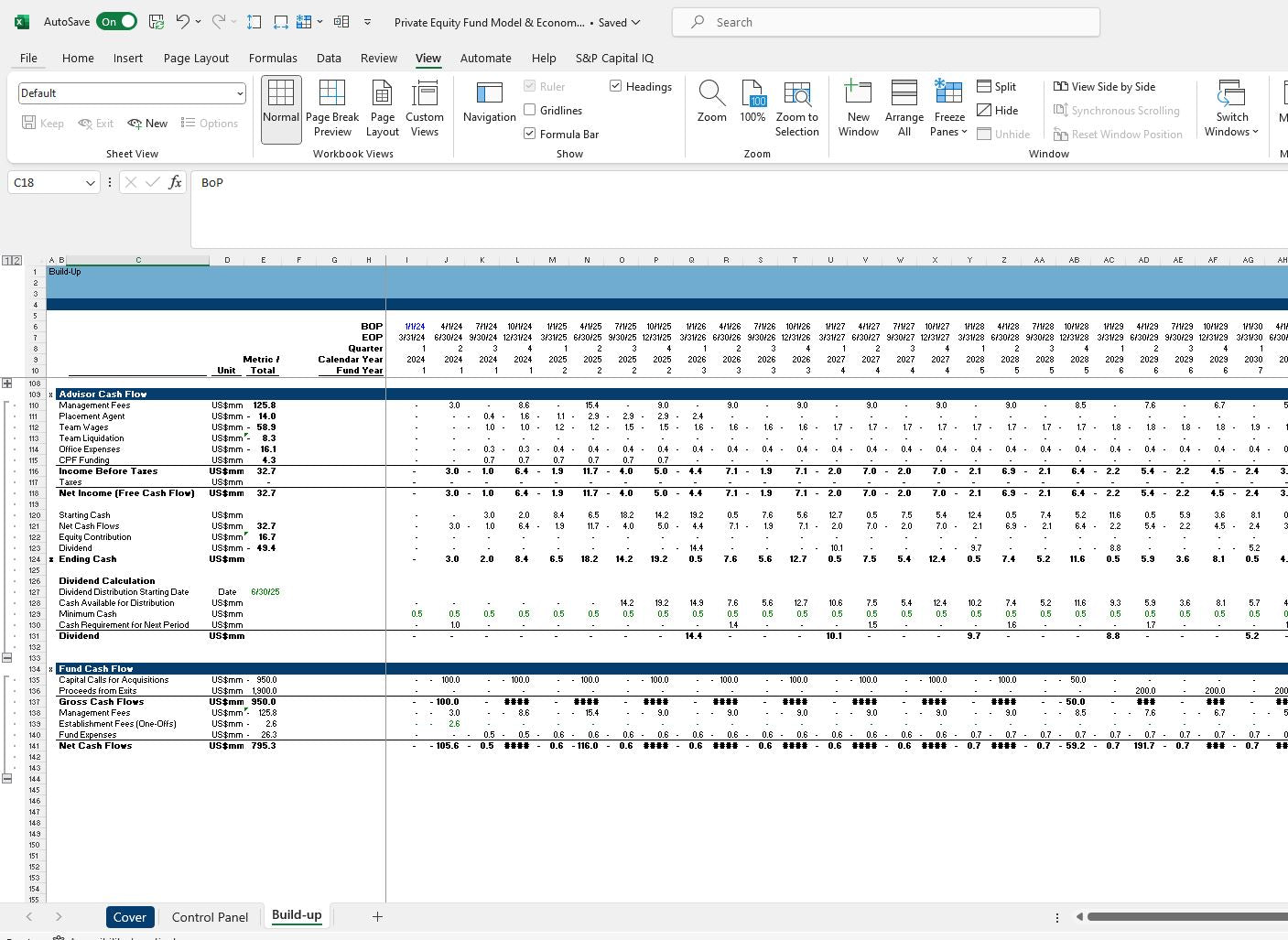Open a New Window of the workbook

[858, 107]
